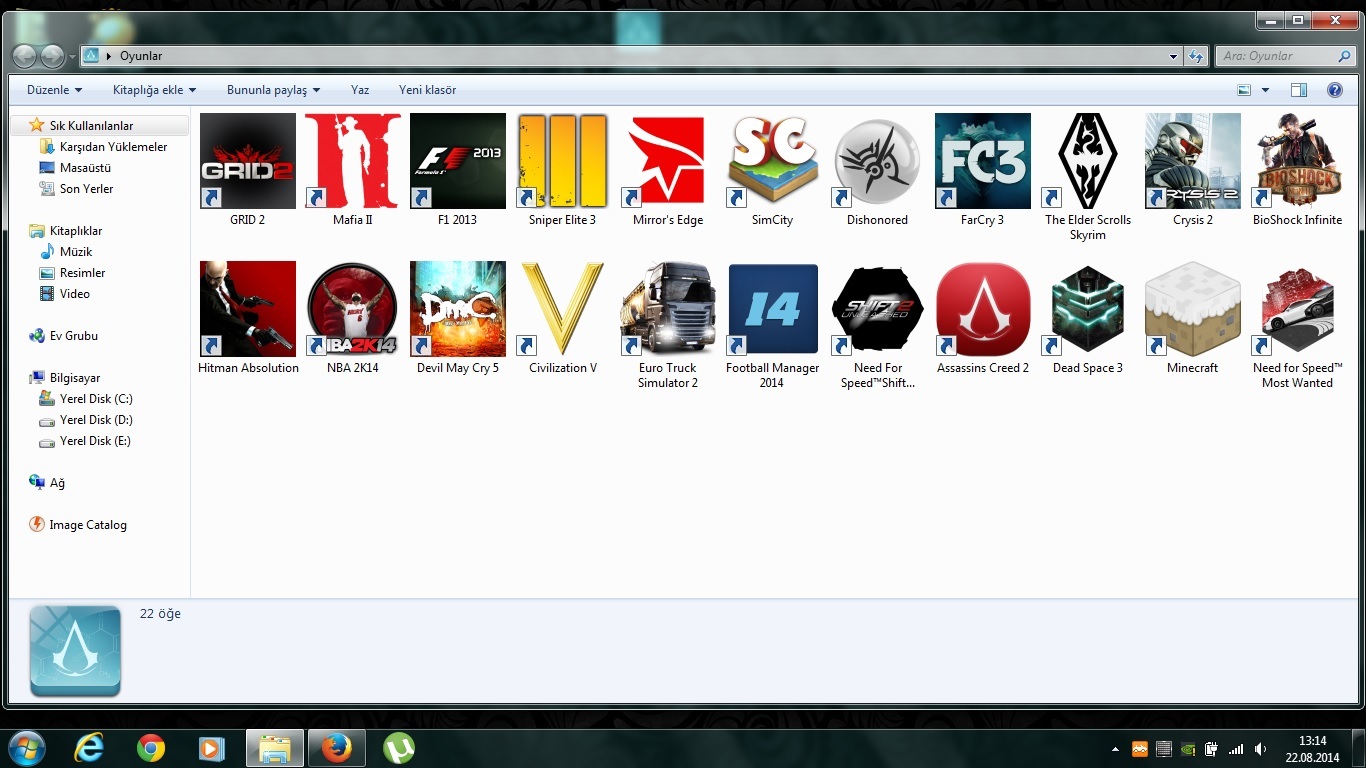This screenshot has height=768, width=1366.
Task: Launch Google Chrome from taskbar
Action: [151, 748]
